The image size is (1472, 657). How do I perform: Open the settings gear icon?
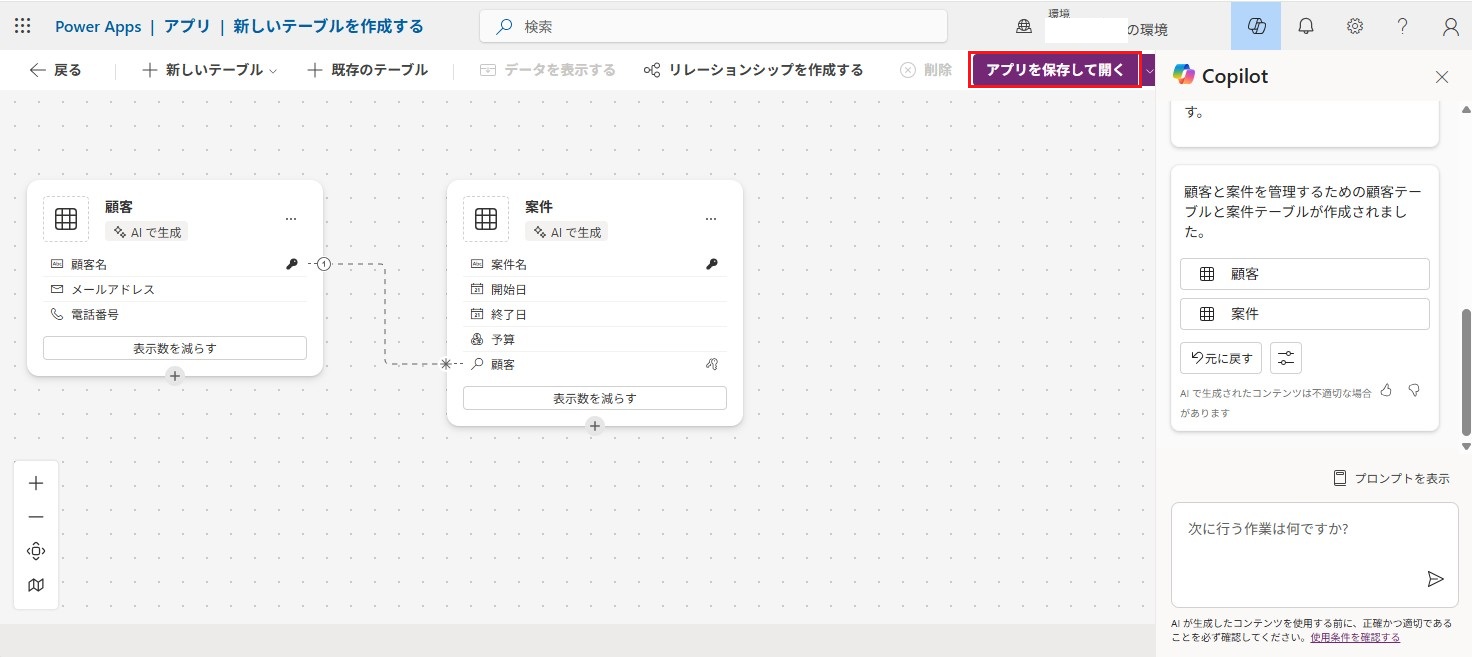pos(1355,27)
